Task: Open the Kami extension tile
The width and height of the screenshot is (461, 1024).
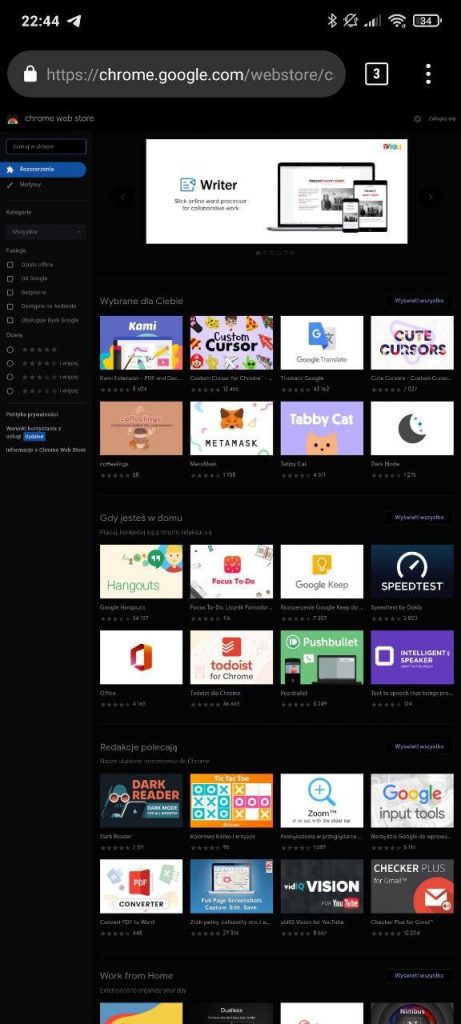Action: coord(141,343)
